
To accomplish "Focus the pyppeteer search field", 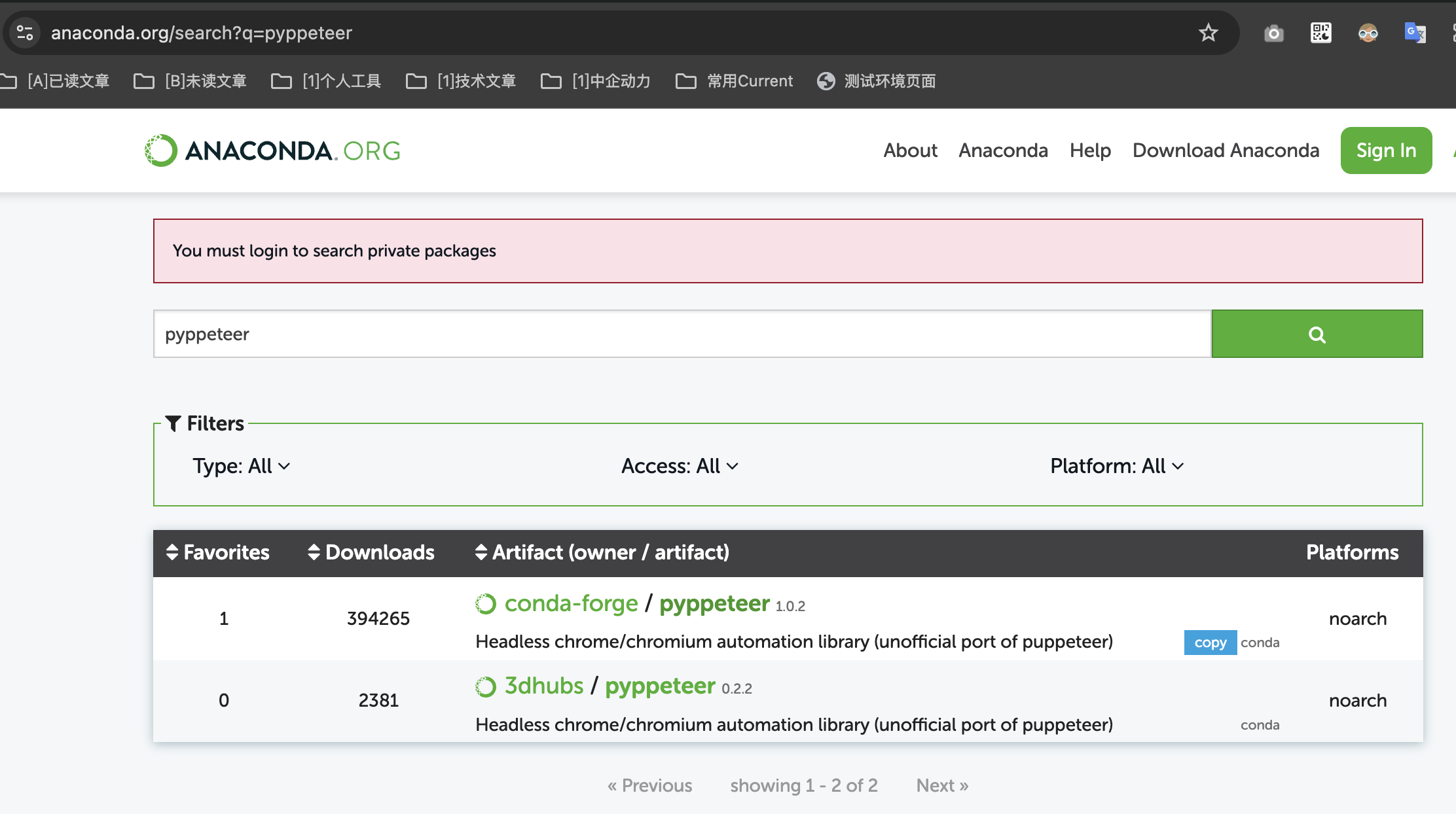I will pyautogui.click(x=682, y=334).
